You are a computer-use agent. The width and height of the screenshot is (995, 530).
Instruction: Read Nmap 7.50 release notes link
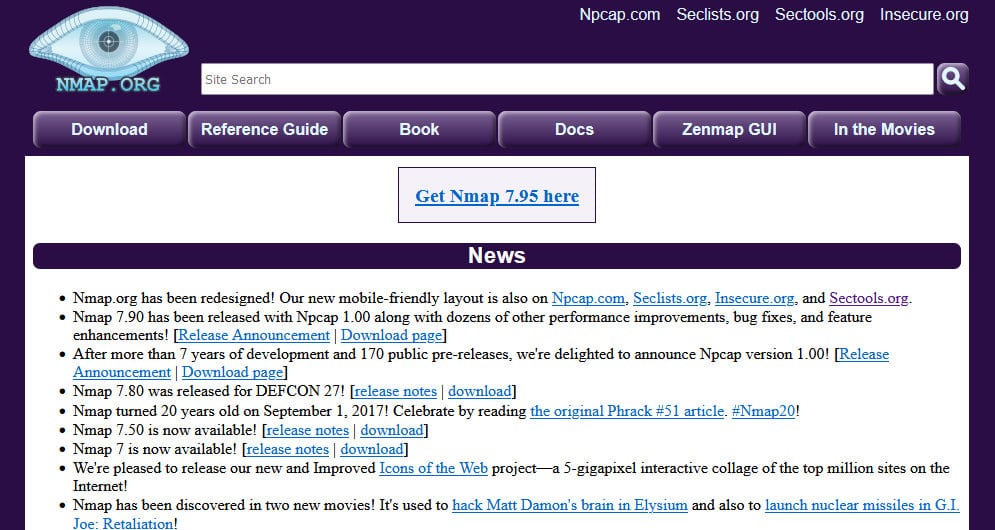(x=308, y=430)
